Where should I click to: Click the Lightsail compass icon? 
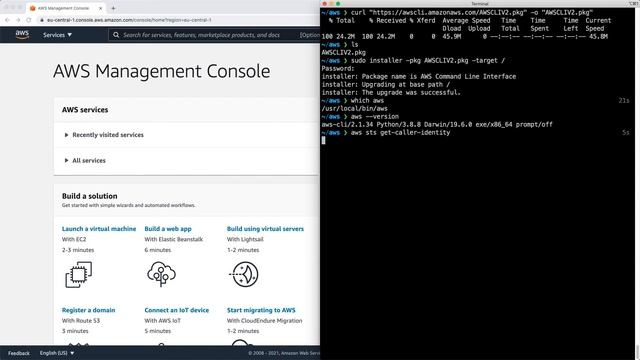(244, 274)
